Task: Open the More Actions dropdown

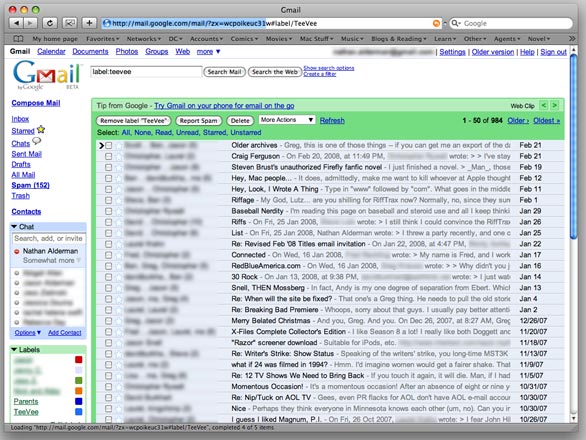Action: click(x=287, y=120)
